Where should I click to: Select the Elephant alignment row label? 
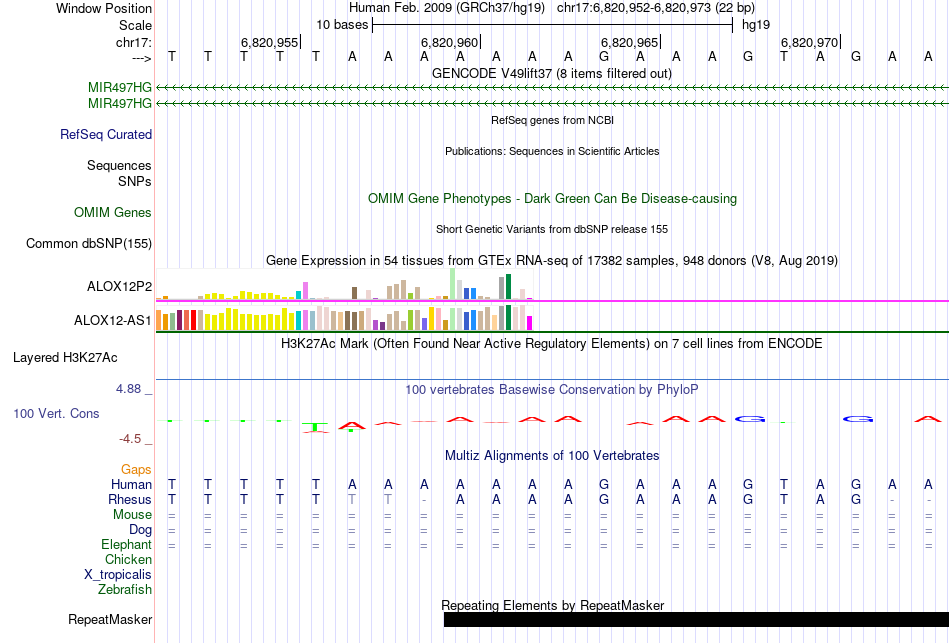pos(127,544)
